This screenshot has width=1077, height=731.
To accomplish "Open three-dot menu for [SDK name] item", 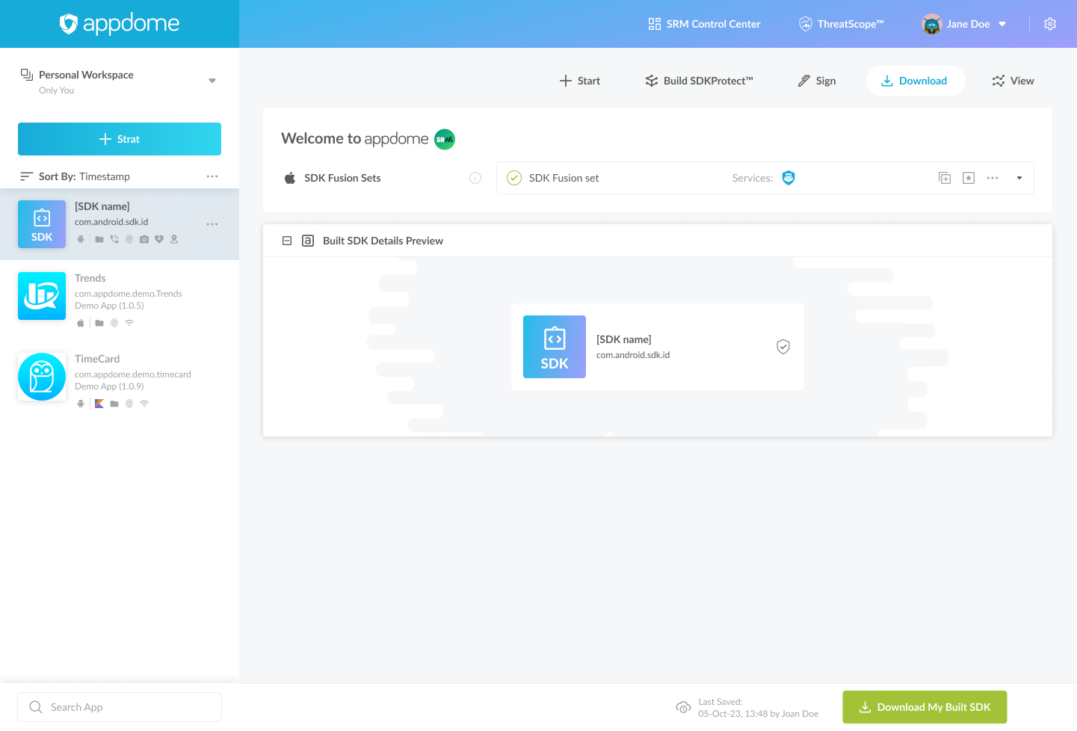I will [x=212, y=224].
